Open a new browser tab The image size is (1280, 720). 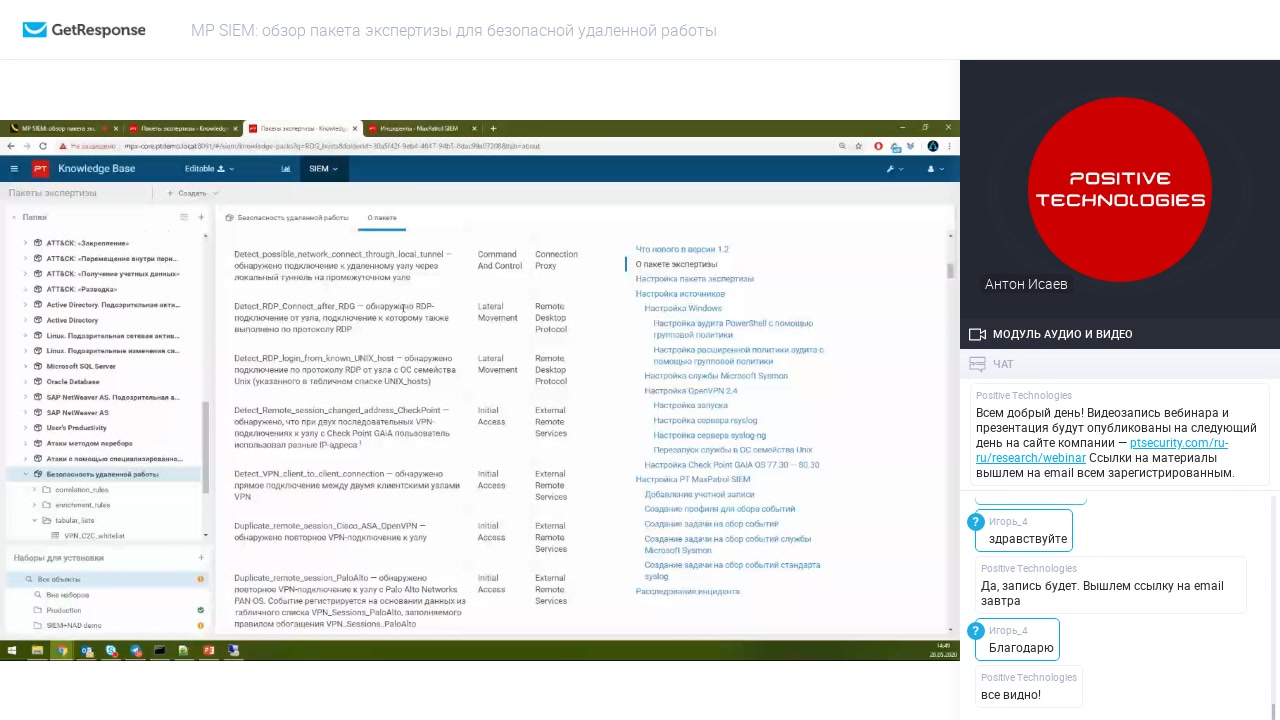(x=493, y=128)
